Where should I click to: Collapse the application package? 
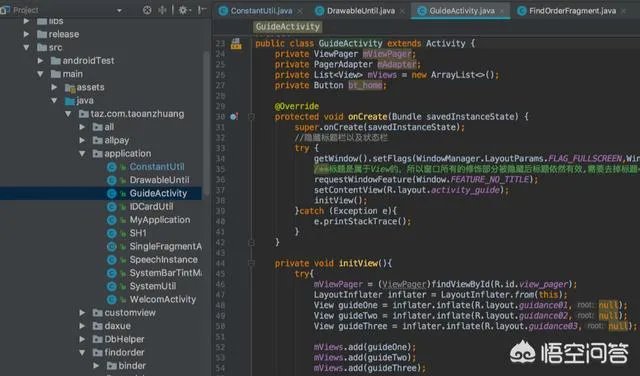82,154
